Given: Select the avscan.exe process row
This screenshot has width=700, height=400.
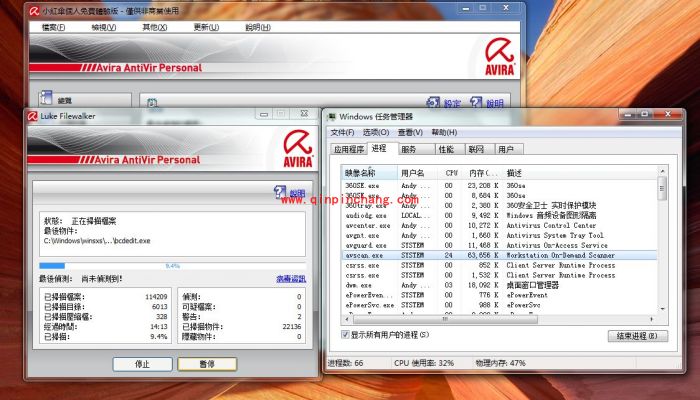Looking at the screenshot, I should click(x=499, y=255).
